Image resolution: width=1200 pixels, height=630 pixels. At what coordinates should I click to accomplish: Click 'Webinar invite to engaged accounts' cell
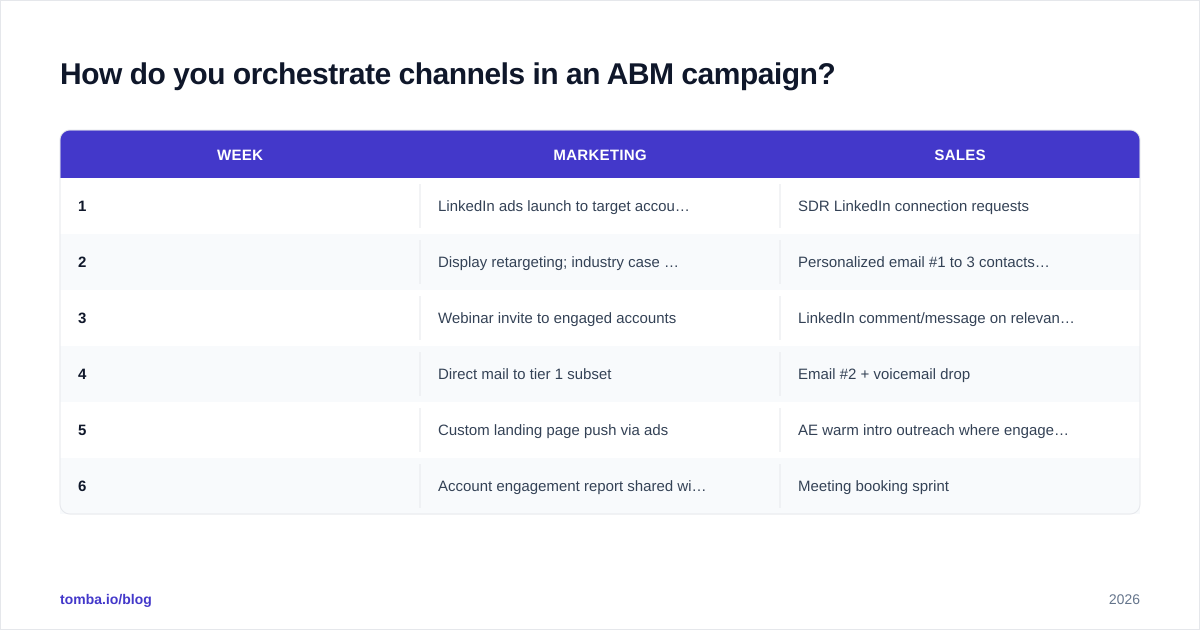(x=600, y=318)
